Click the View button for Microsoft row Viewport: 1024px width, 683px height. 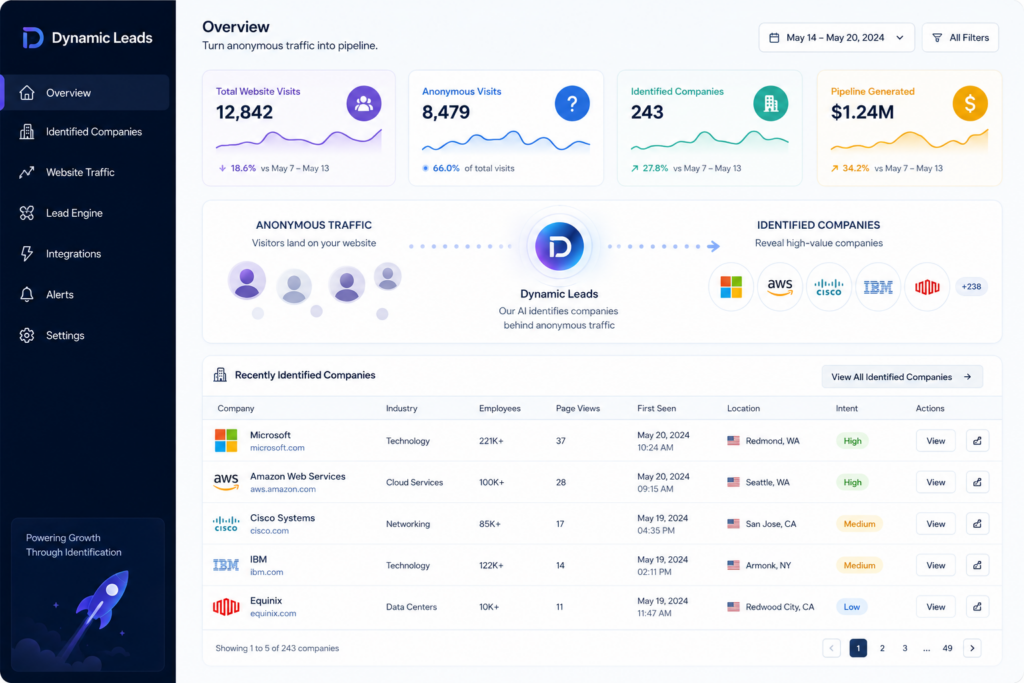(935, 441)
